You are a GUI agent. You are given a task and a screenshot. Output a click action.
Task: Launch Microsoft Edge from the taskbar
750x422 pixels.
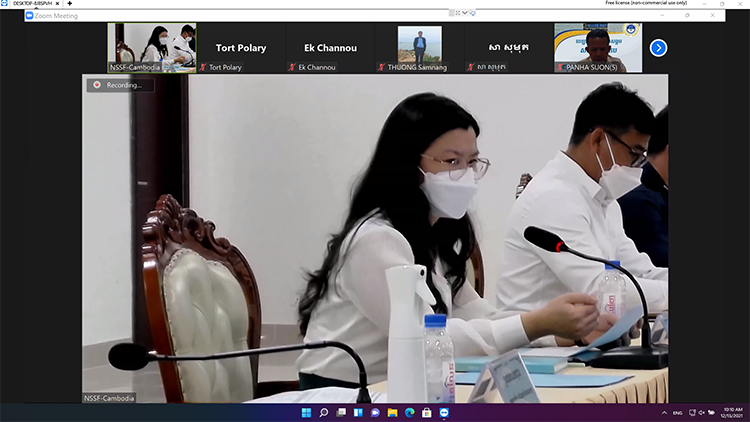click(409, 412)
